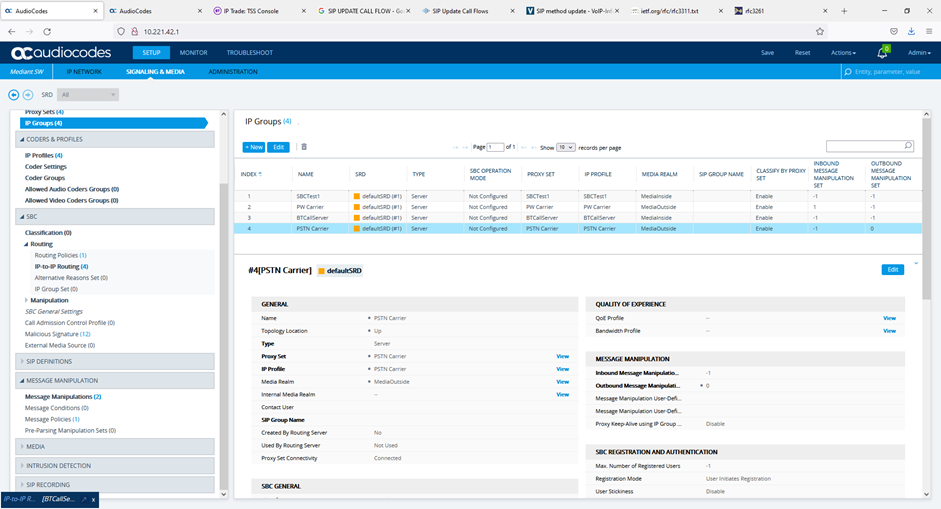Click Reset in the top bar
The width and height of the screenshot is (941, 509).
(802, 53)
